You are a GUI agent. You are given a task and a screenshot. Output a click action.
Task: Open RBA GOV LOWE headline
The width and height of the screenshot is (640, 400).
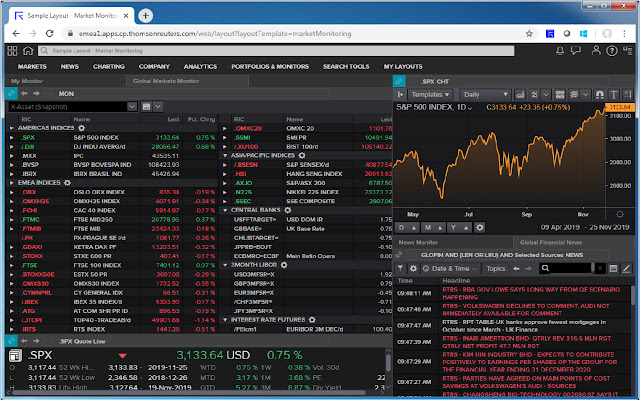531,293
